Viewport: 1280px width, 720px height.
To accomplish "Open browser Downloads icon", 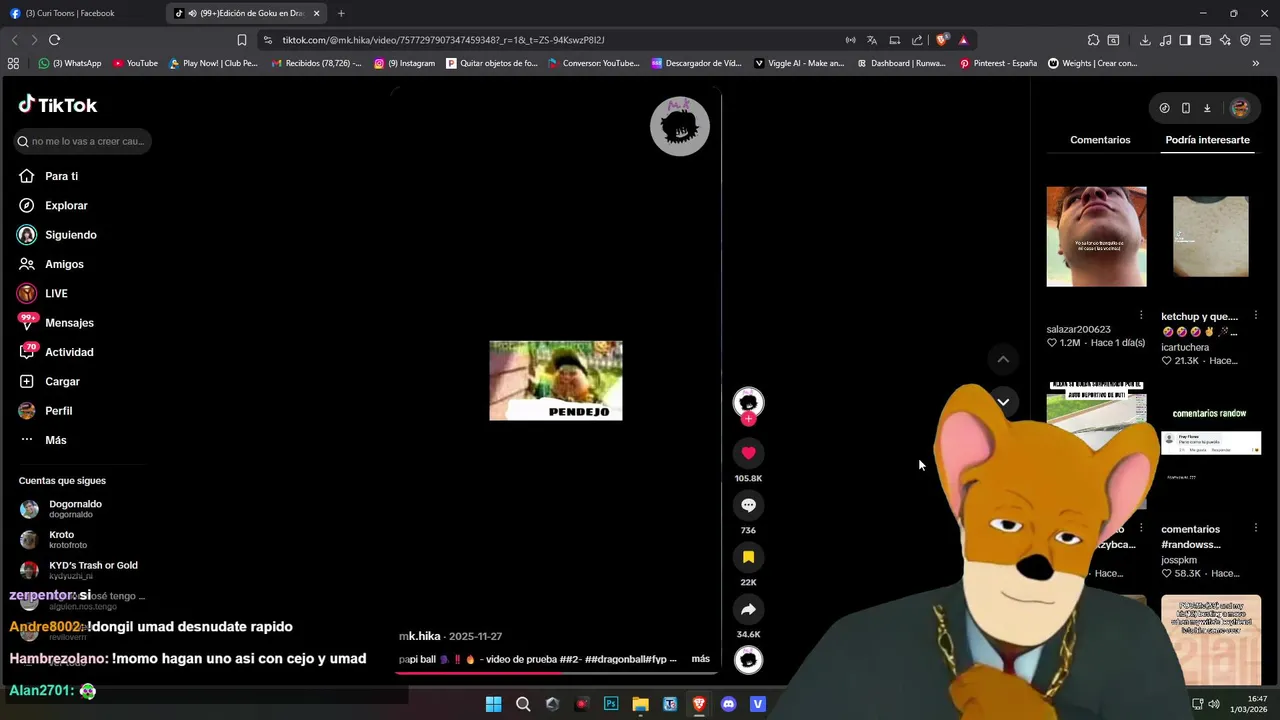I will [x=1145, y=40].
